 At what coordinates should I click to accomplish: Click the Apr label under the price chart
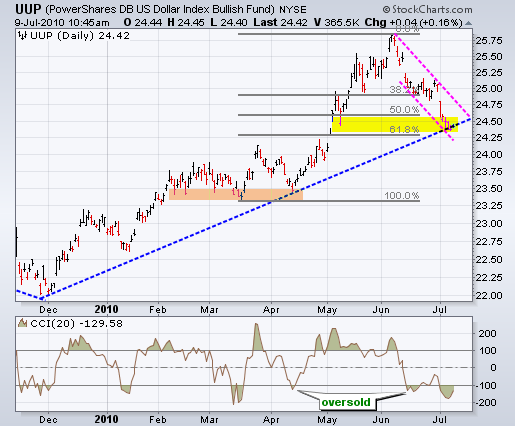tap(271, 310)
